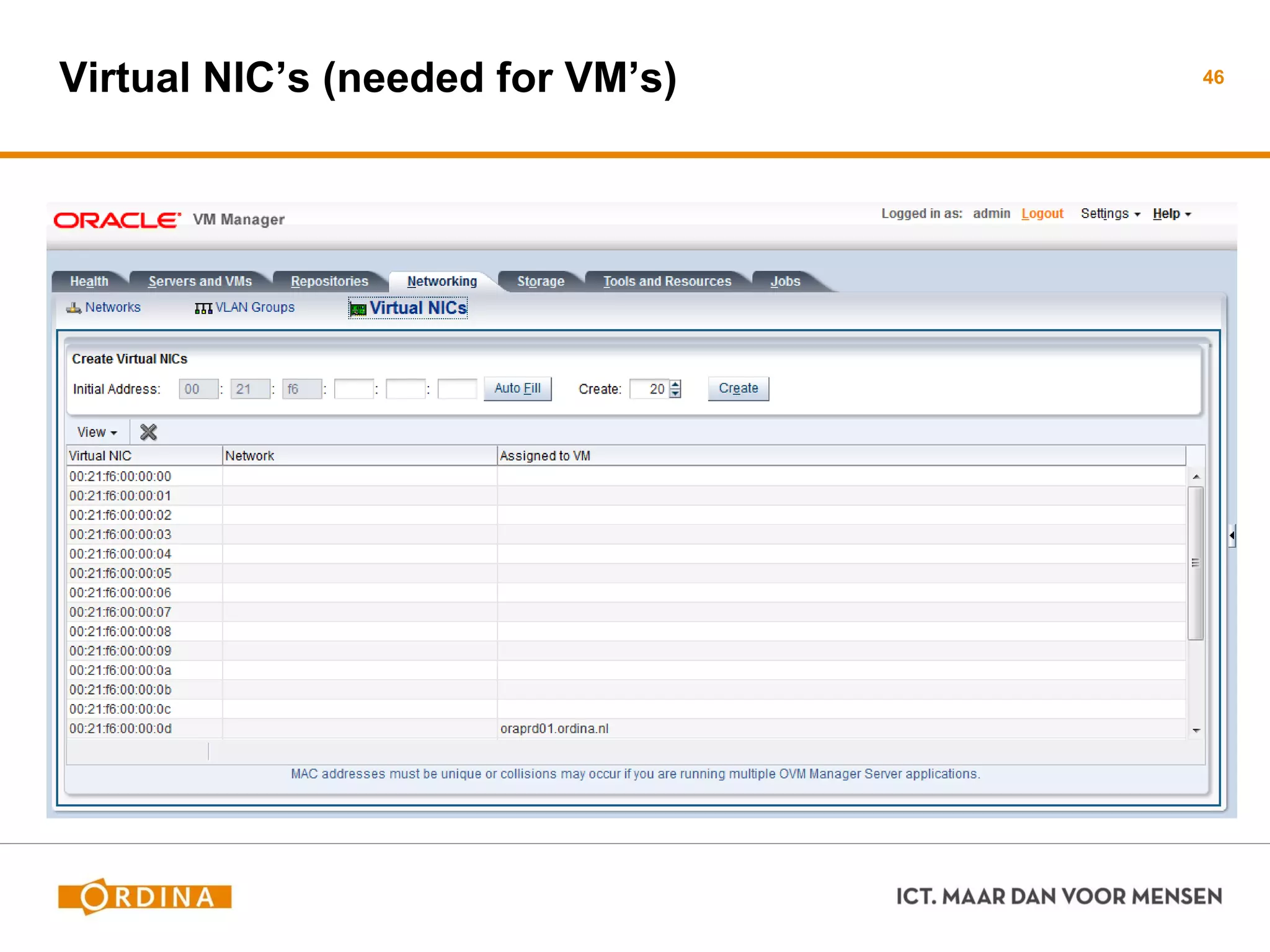Click the sixth empty address field
The width and height of the screenshot is (1270, 952).
pyautogui.click(x=457, y=389)
